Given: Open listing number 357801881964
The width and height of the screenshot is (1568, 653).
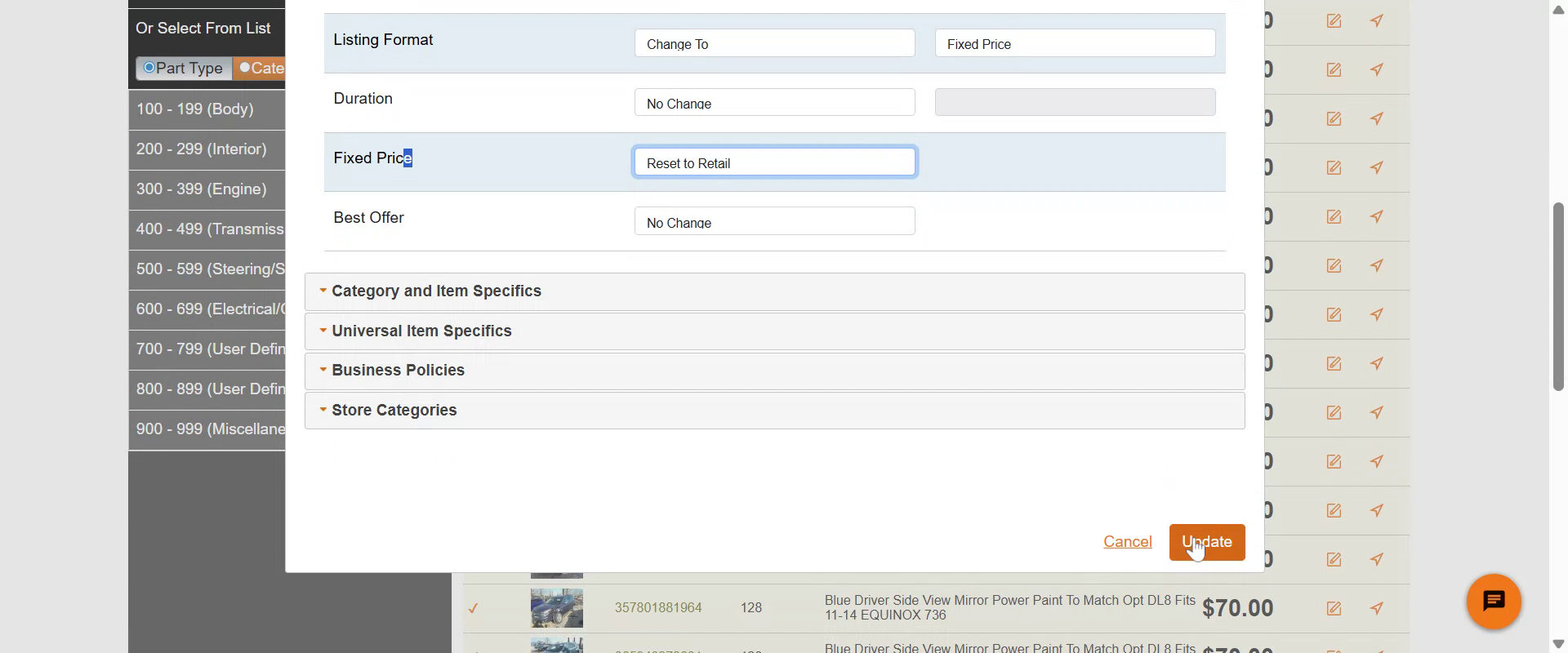Looking at the screenshot, I should click(x=658, y=607).
